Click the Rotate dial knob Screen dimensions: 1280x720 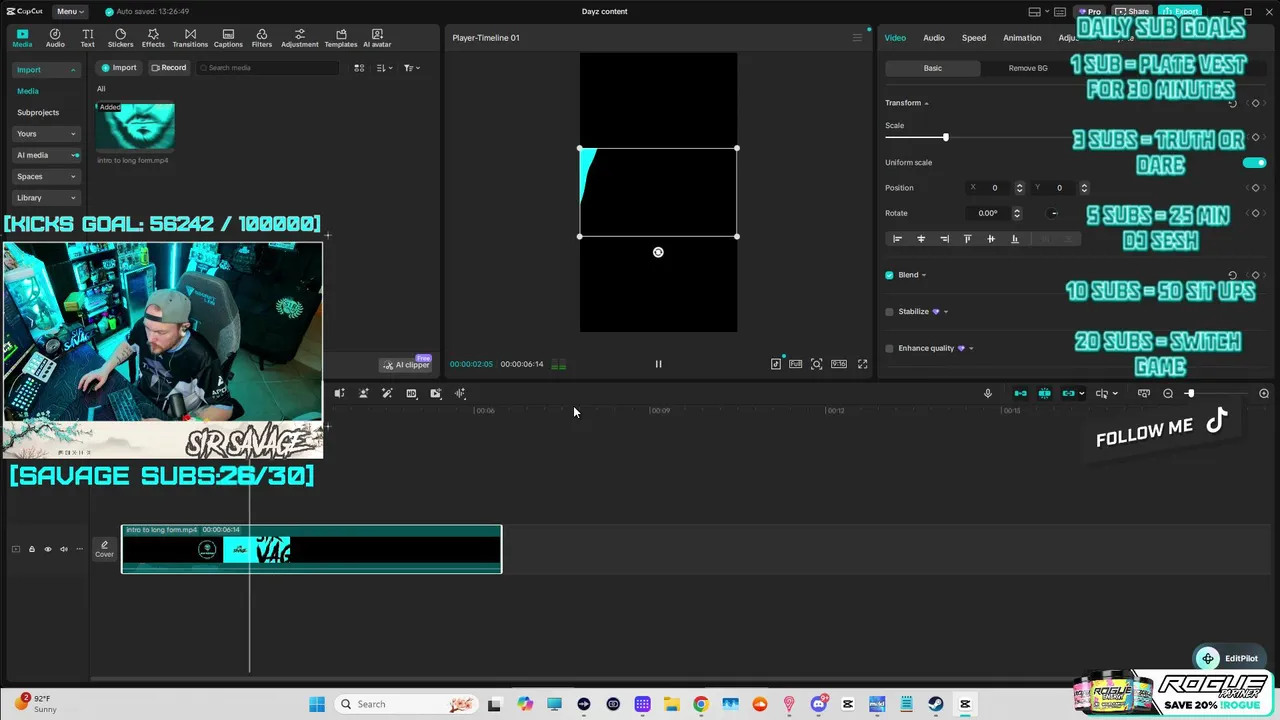pos(1053,213)
